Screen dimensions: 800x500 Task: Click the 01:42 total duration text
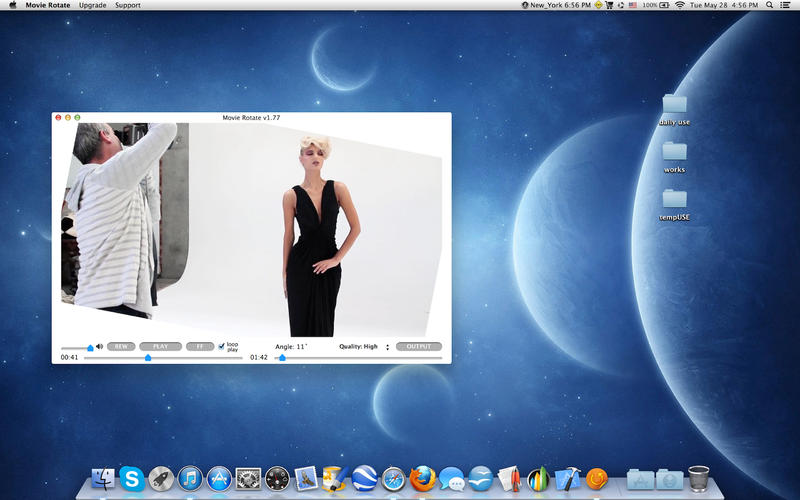pyautogui.click(x=259, y=357)
